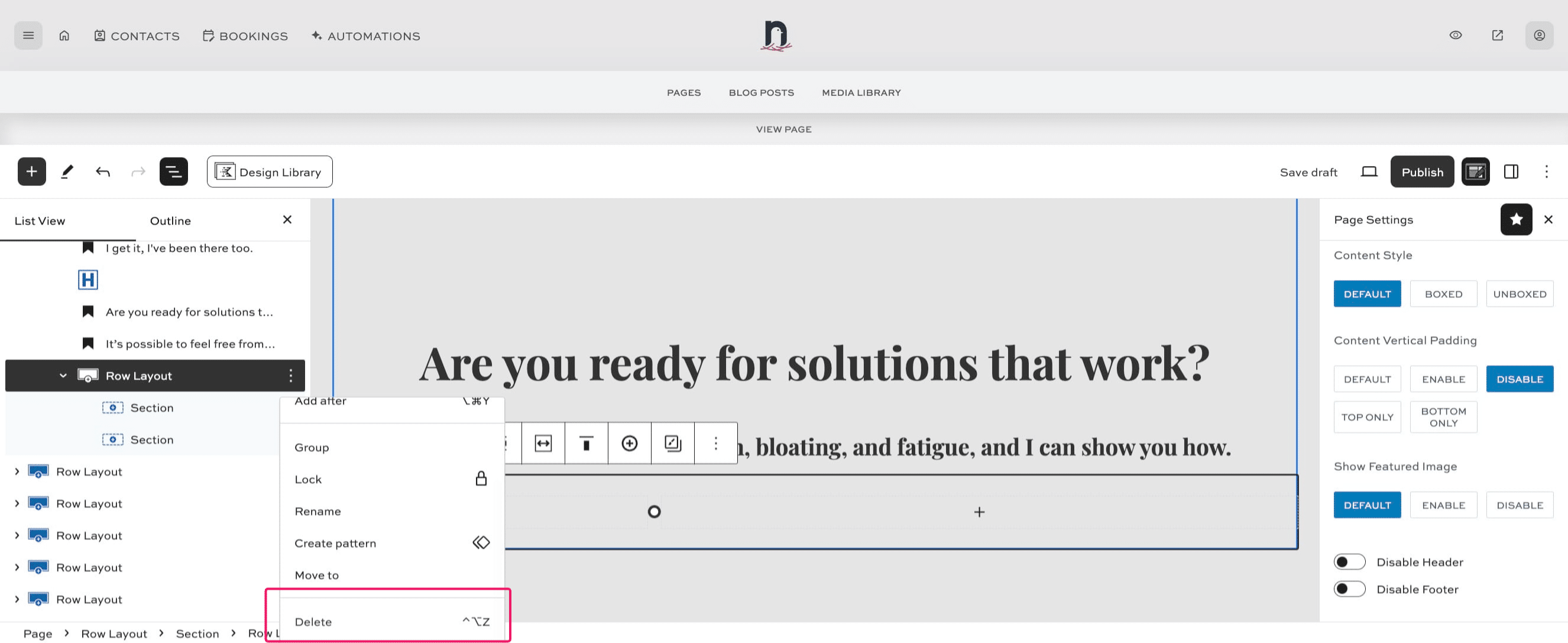Toggle the Disable Header switch
This screenshot has width=1568, height=643.
[x=1349, y=561]
